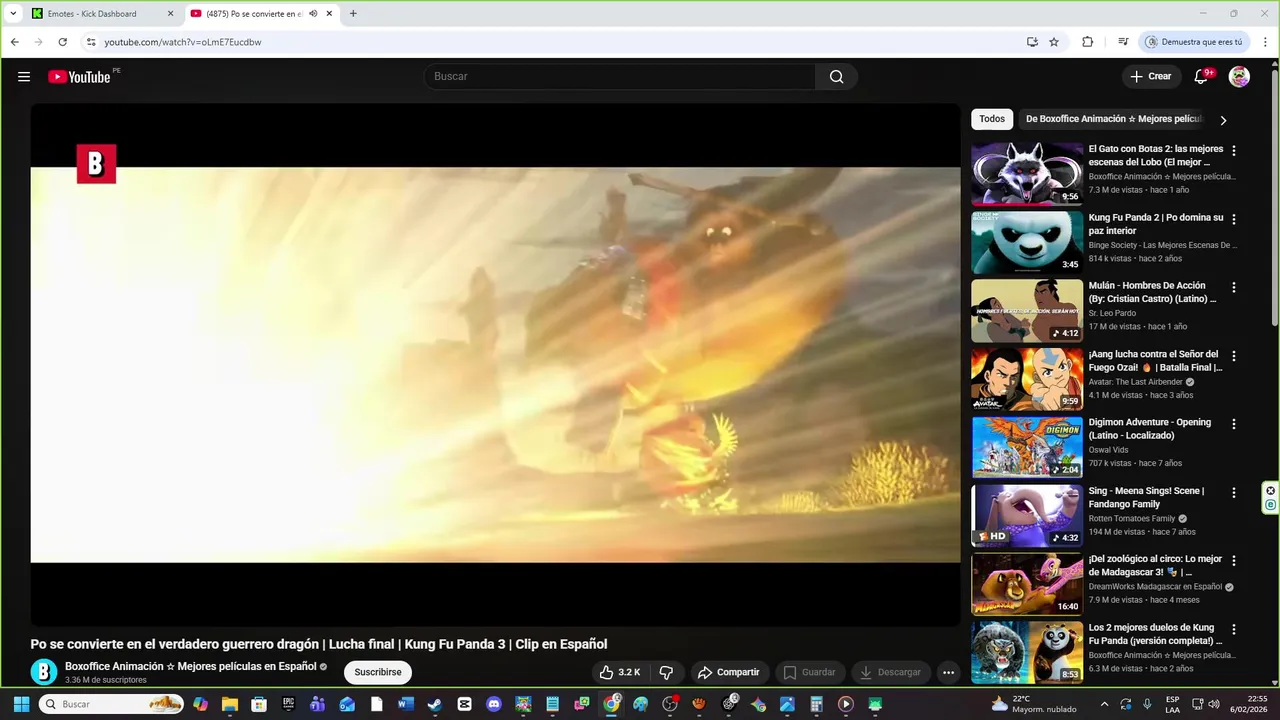Click the video player to pause playback
Screen dimensions: 1280x720
(x=495, y=365)
